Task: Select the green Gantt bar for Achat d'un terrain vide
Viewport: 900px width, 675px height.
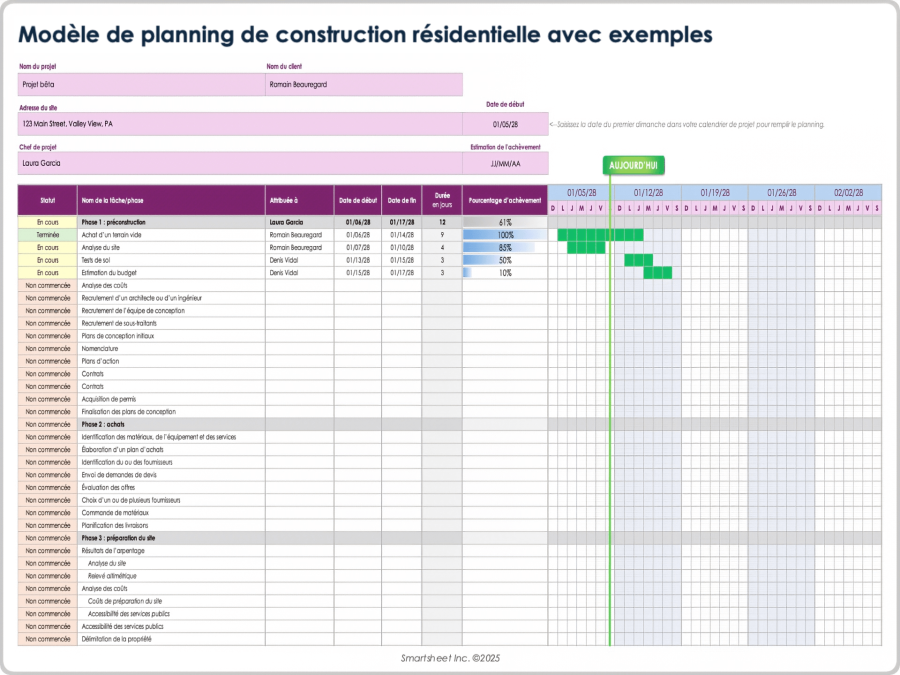Action: pos(600,235)
